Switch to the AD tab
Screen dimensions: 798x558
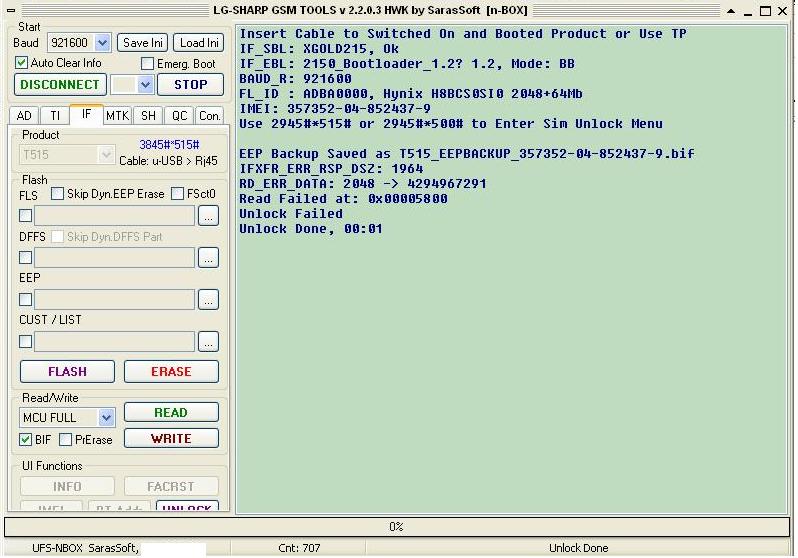pyautogui.click(x=24, y=116)
